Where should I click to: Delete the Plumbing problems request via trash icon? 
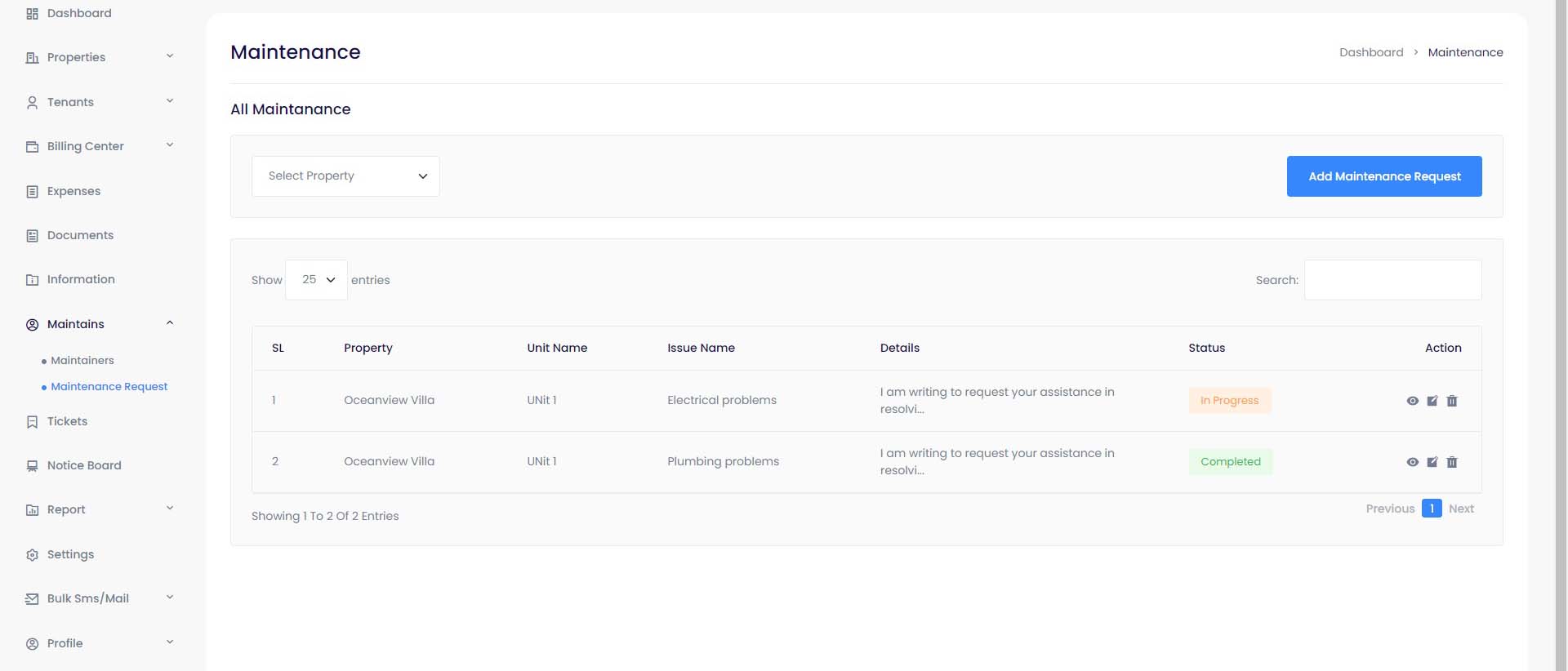pyautogui.click(x=1451, y=462)
